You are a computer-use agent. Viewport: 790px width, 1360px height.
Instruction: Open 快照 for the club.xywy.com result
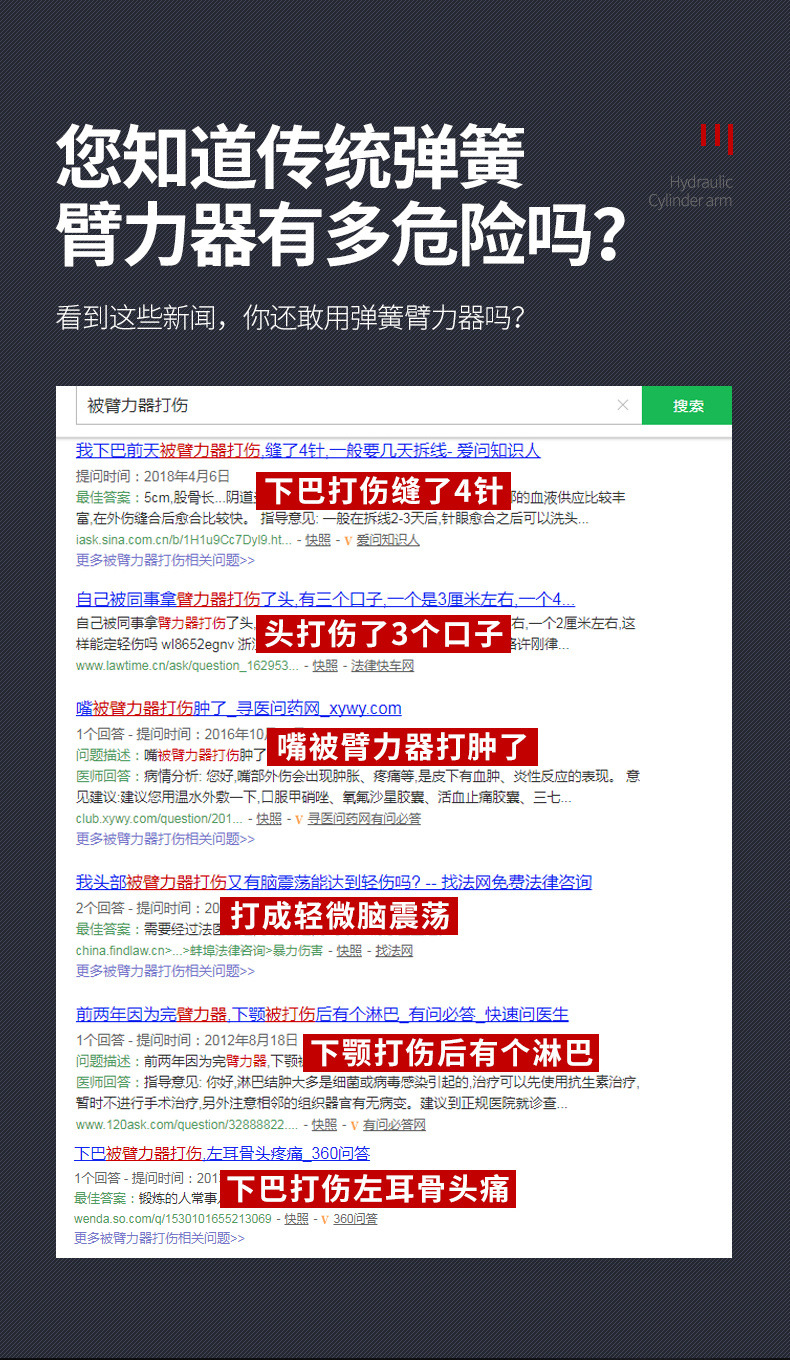pyautogui.click(x=269, y=818)
